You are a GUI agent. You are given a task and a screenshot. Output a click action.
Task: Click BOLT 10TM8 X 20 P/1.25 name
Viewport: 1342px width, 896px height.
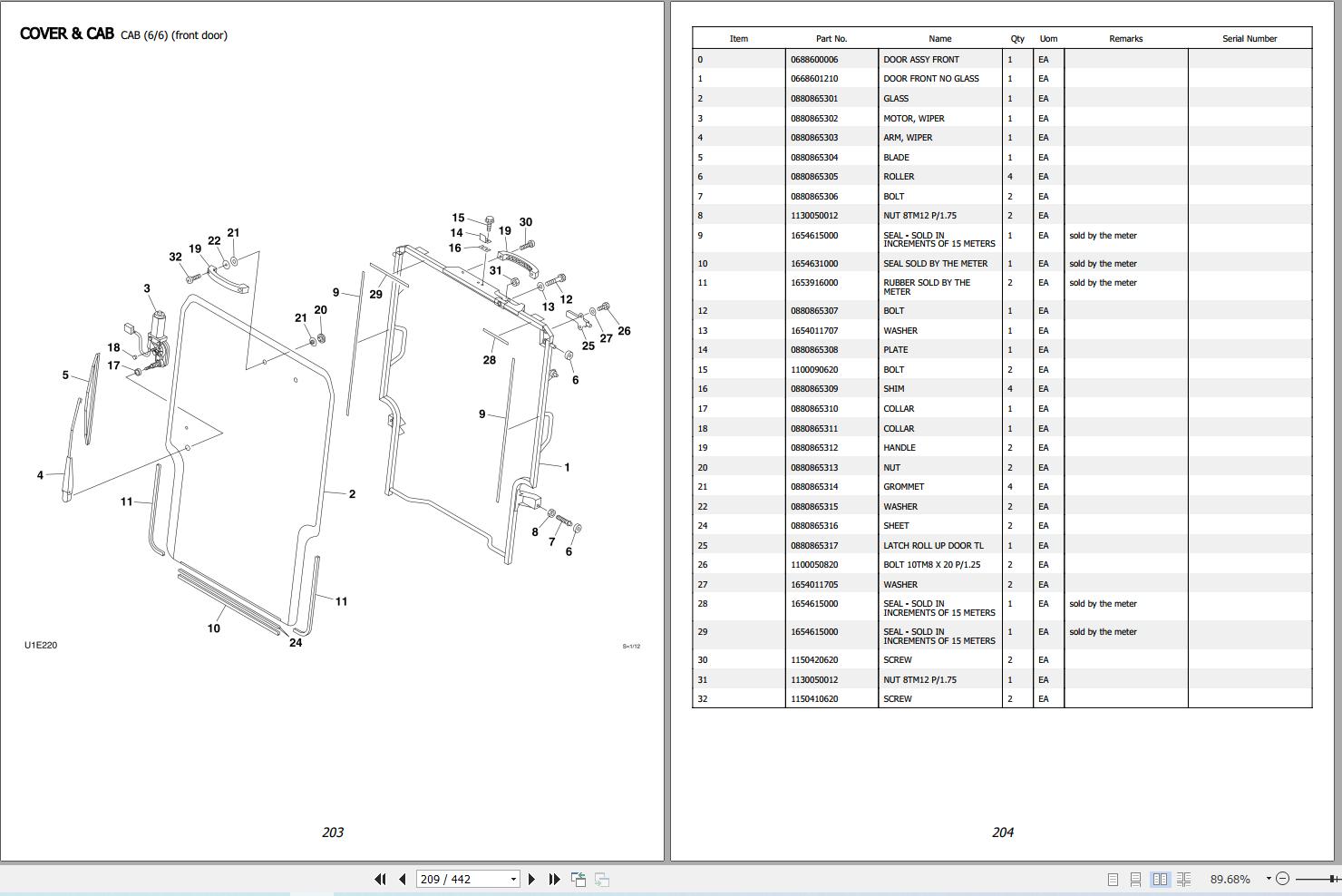click(932, 565)
